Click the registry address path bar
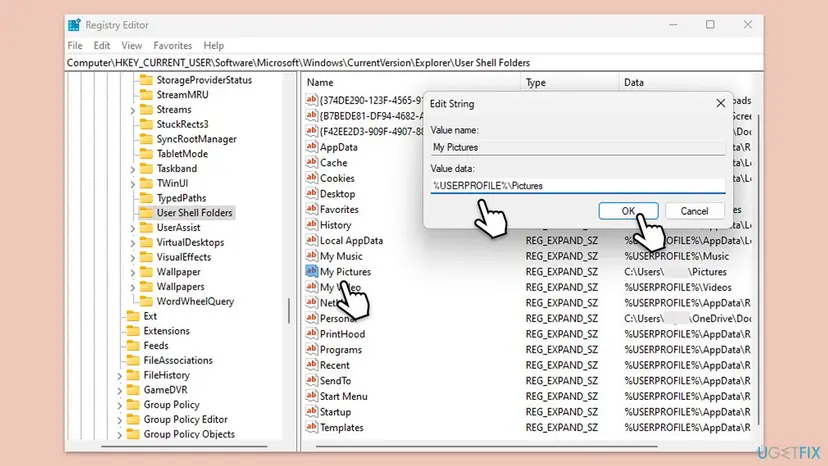 coord(414,63)
